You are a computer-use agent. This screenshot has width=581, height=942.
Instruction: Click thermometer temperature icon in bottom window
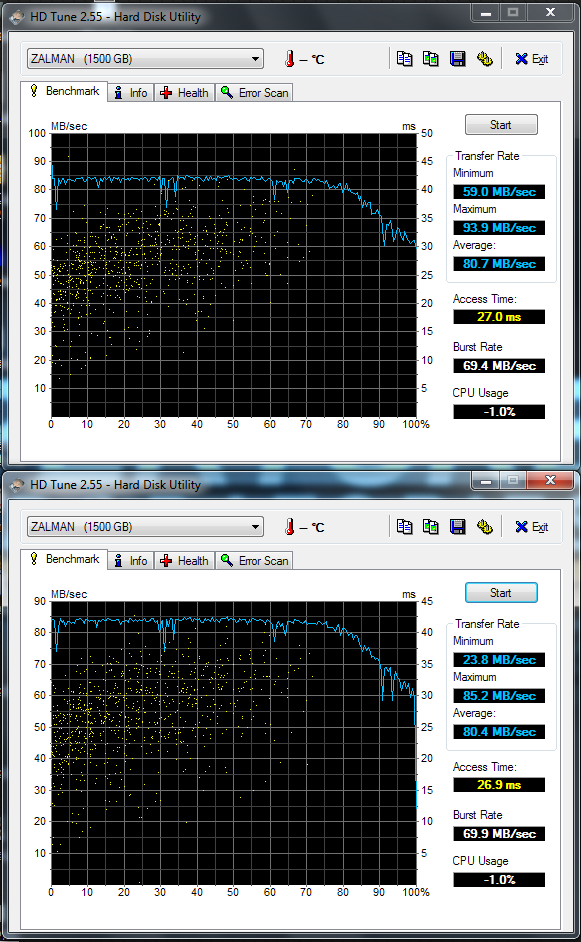pyautogui.click(x=290, y=527)
